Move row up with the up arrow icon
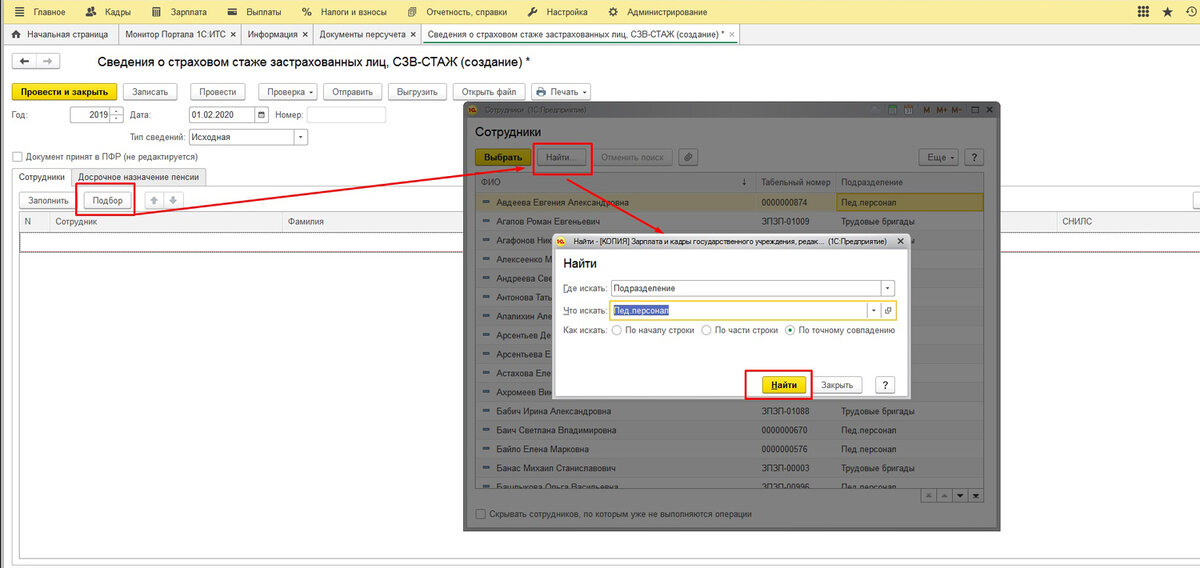Screen dimensions: 1200x568 pos(154,200)
